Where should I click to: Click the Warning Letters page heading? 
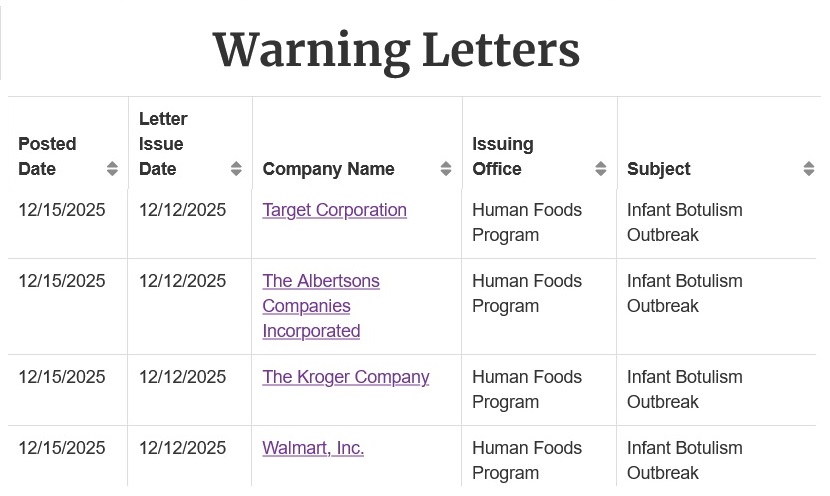click(396, 49)
